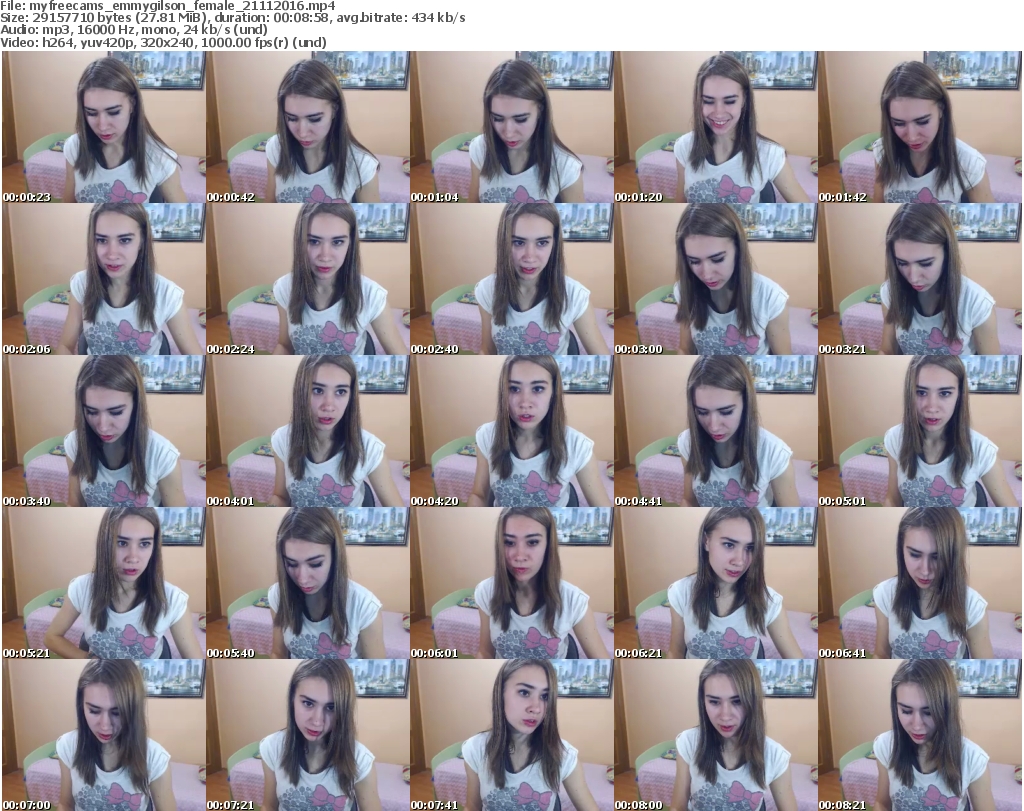Select the thumbnail marked 00:06:21
Image resolution: width=1024 pixels, height=811 pixels.
coord(715,583)
